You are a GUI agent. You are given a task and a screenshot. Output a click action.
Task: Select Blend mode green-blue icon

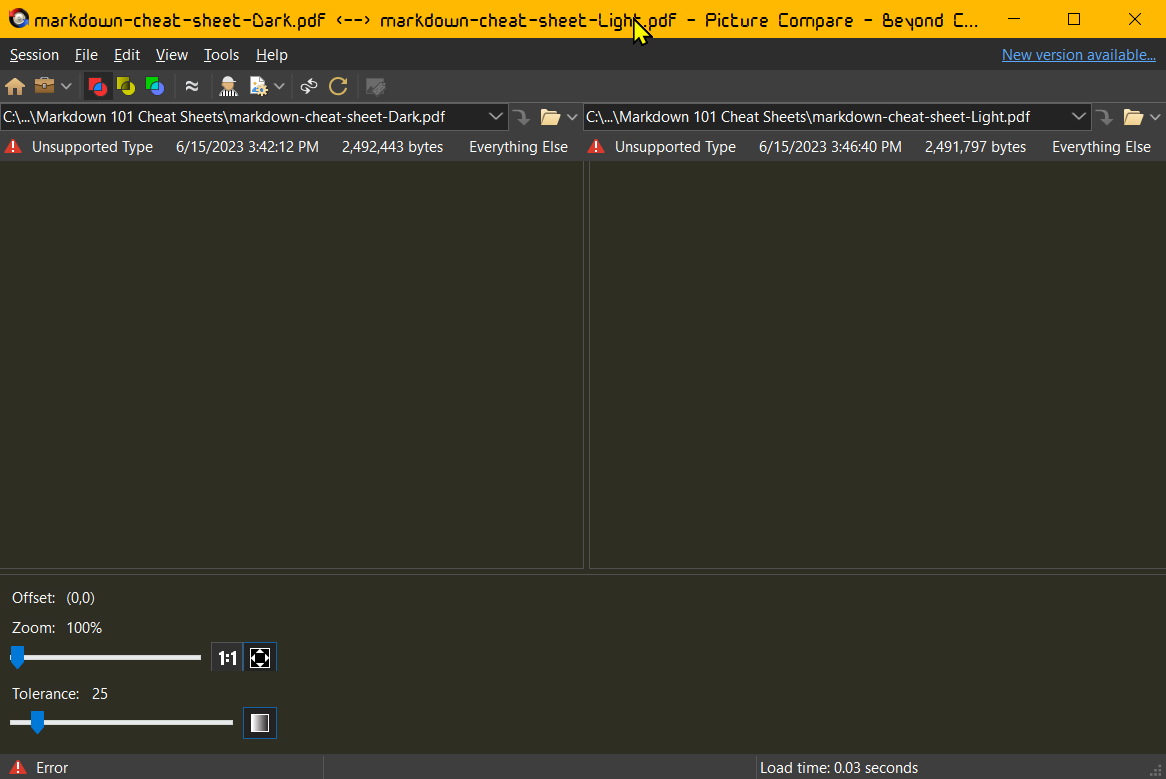155,86
